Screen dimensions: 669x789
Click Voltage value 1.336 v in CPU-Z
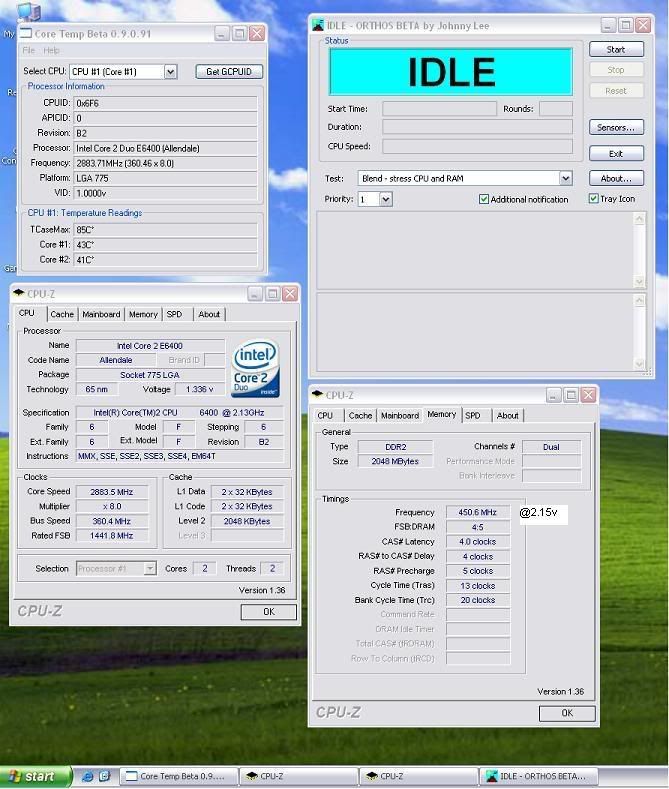tap(200, 389)
